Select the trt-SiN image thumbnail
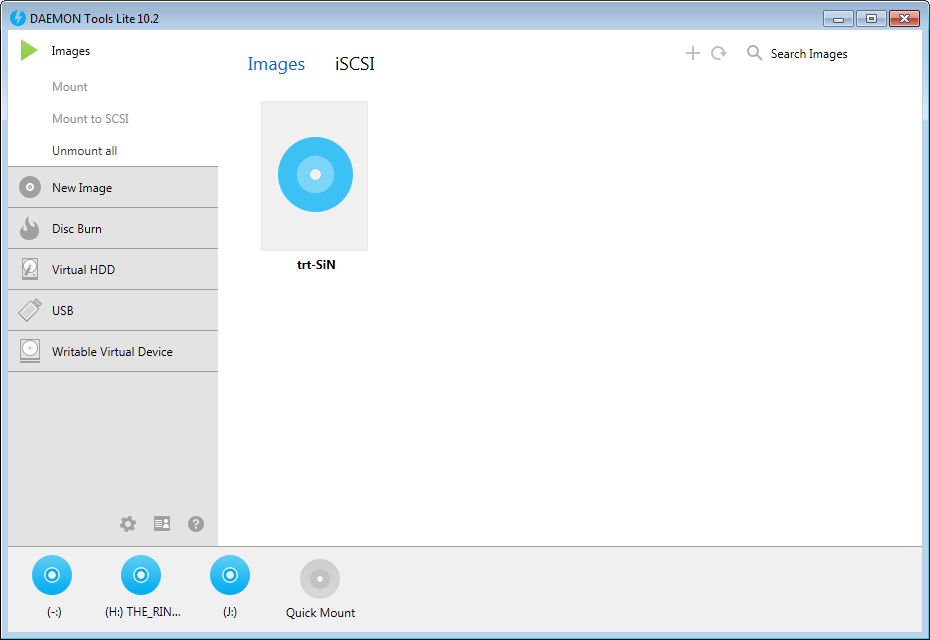 click(314, 175)
